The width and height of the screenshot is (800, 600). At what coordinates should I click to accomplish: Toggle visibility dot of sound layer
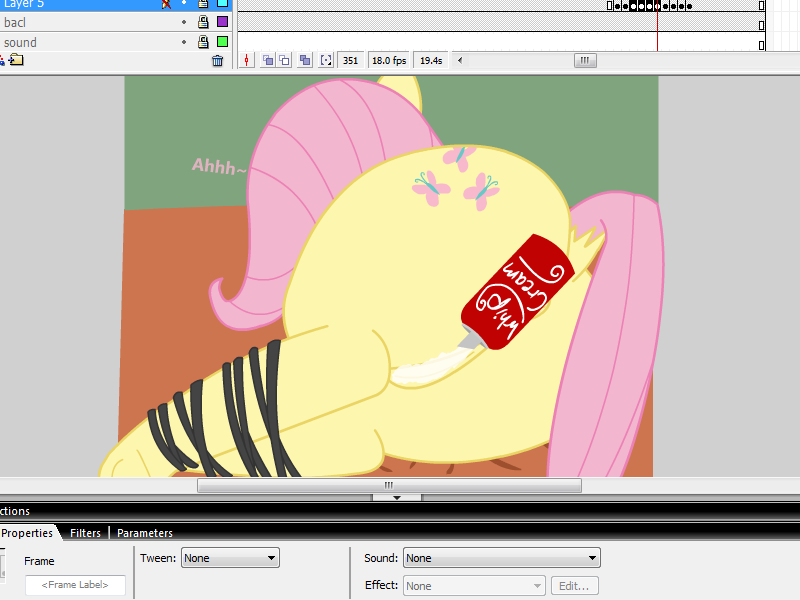click(x=184, y=42)
